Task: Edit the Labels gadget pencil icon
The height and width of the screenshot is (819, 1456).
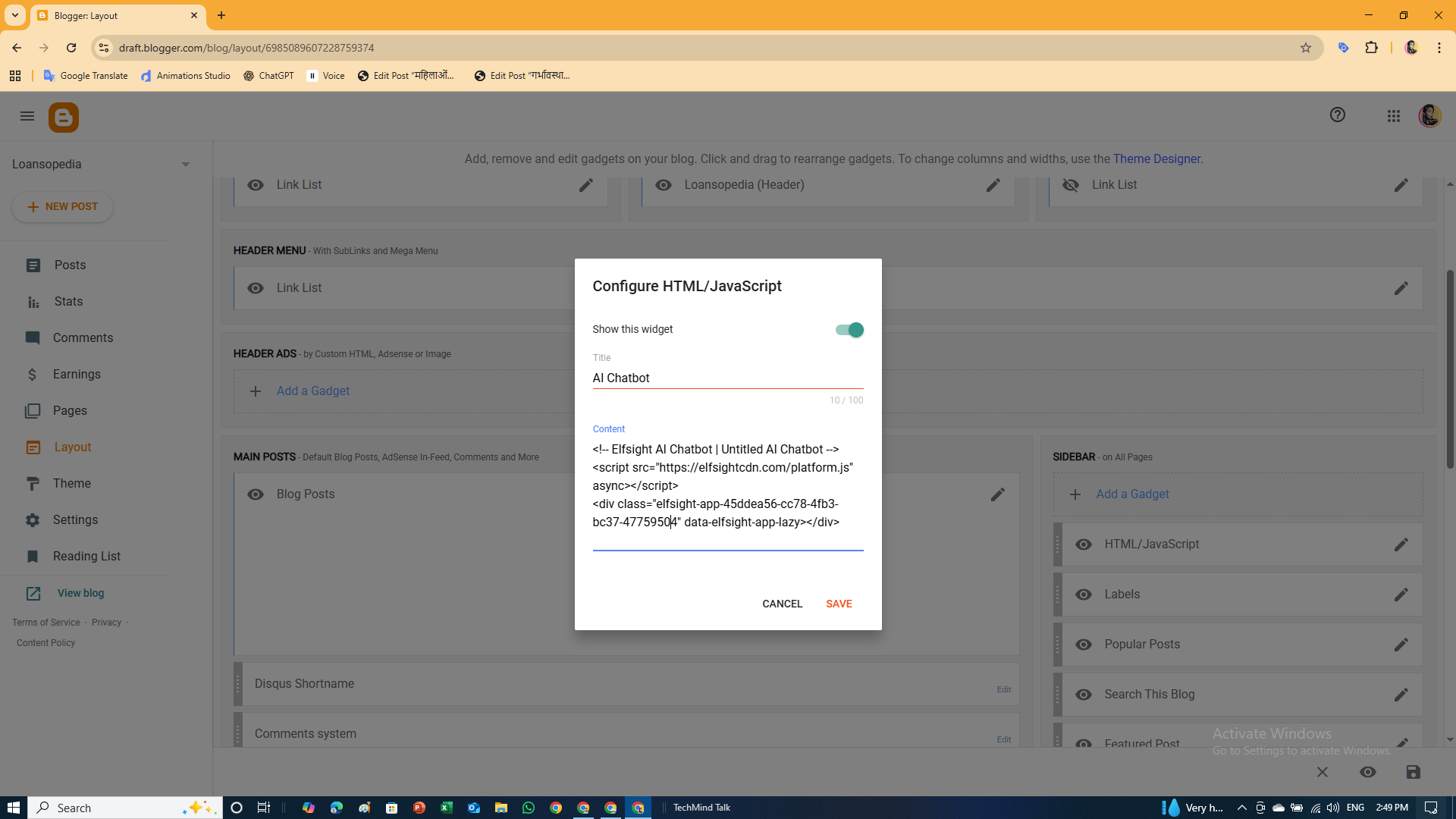Action: click(x=1401, y=595)
